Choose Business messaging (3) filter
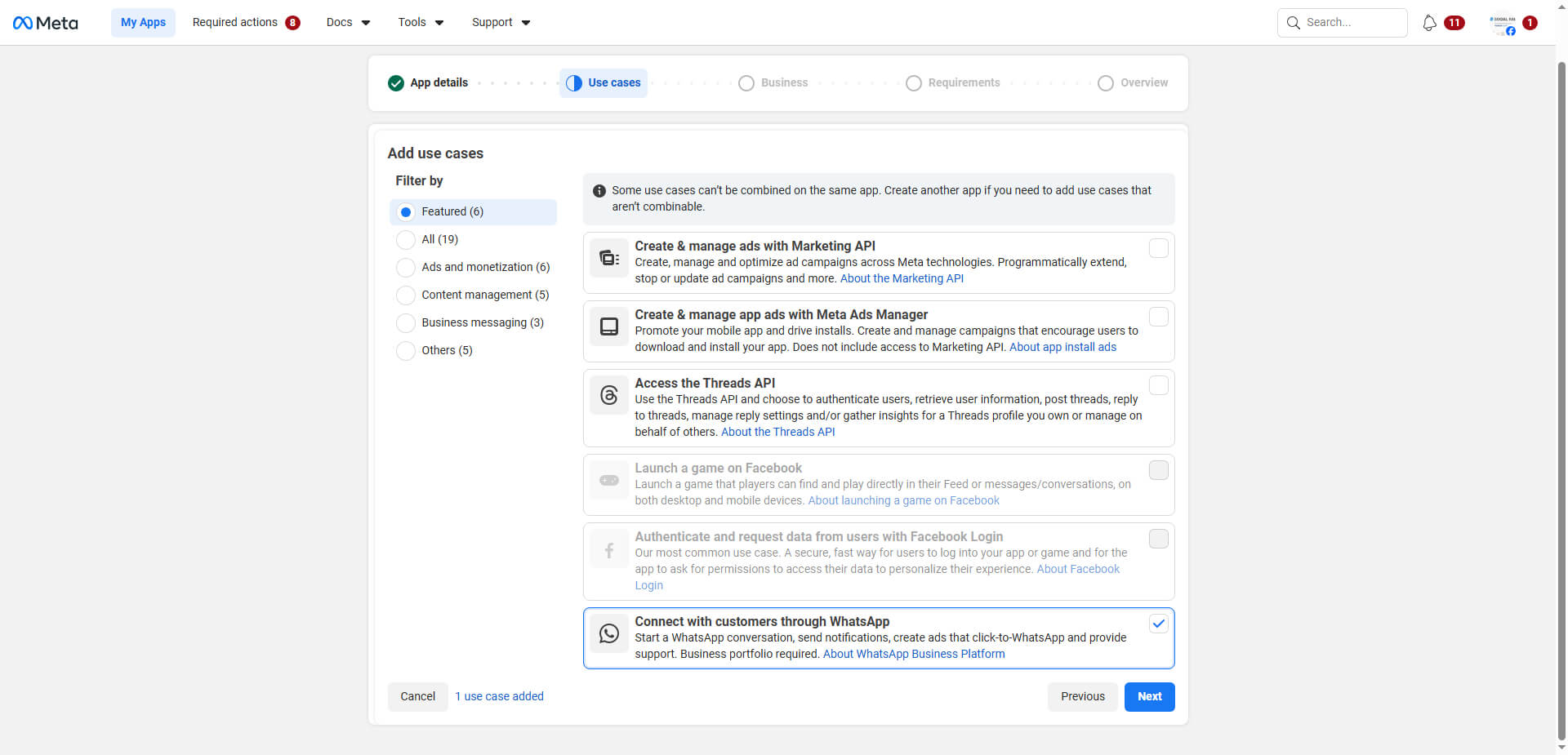The image size is (1568, 755). point(406,323)
